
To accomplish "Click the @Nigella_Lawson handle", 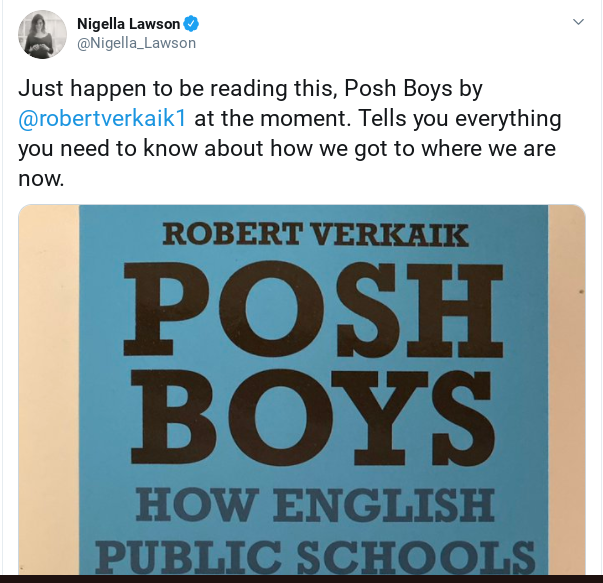I will (136, 43).
